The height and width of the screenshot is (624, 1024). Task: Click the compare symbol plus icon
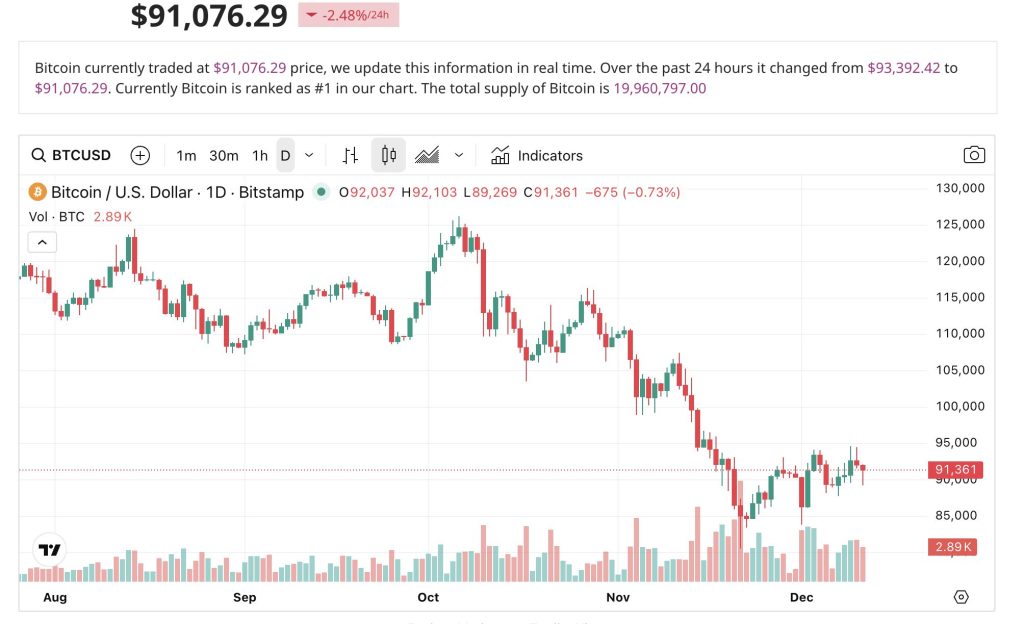coord(139,155)
